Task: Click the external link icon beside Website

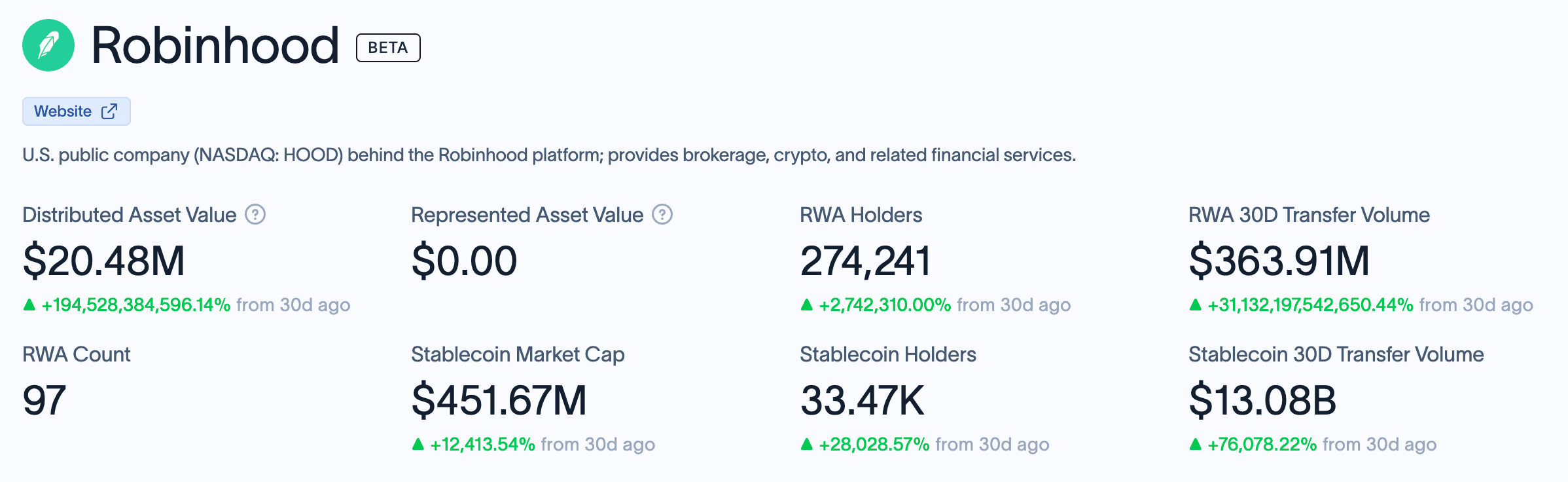Action: [109, 111]
